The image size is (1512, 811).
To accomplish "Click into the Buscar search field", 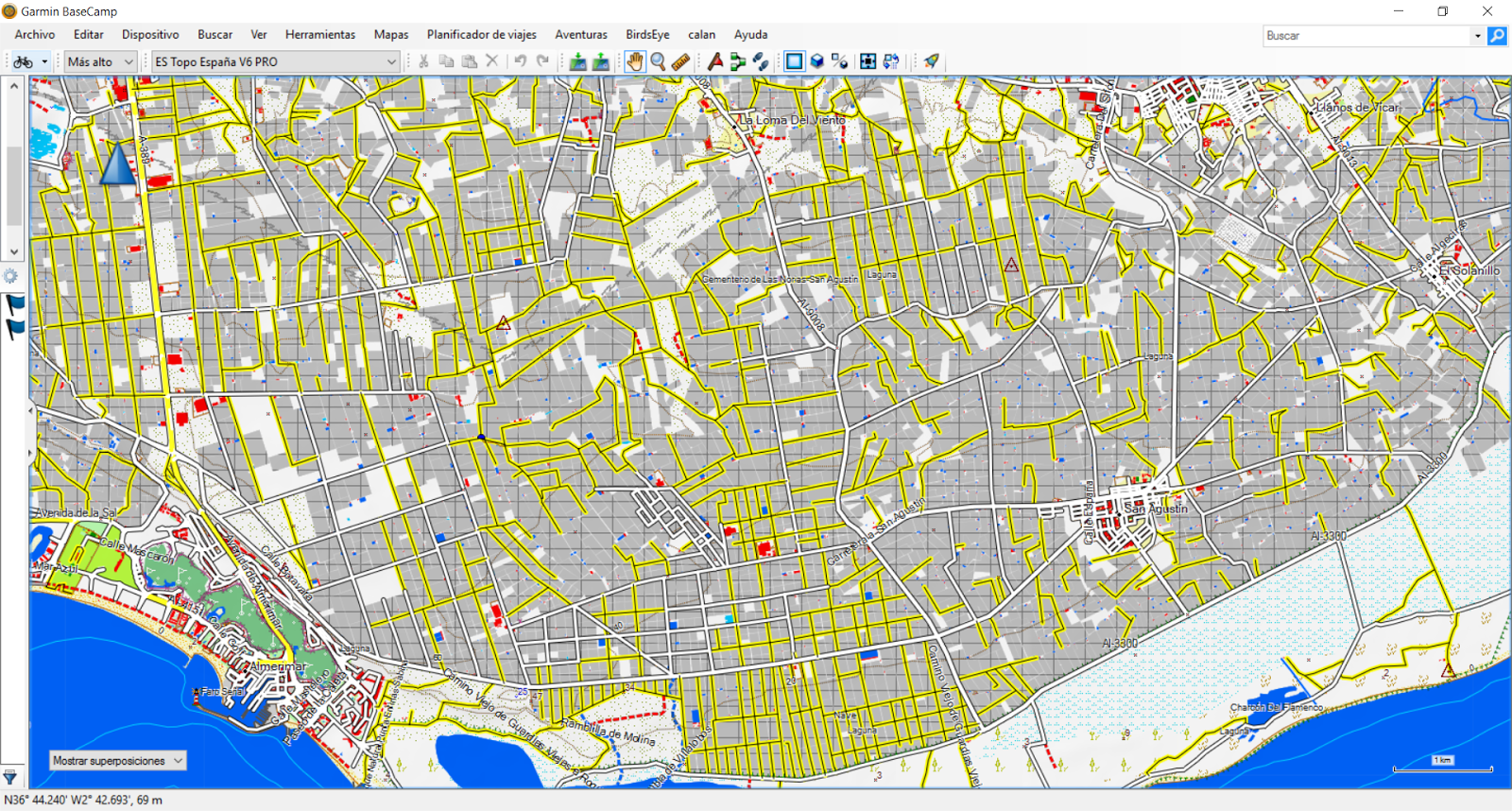I will [x=1366, y=36].
